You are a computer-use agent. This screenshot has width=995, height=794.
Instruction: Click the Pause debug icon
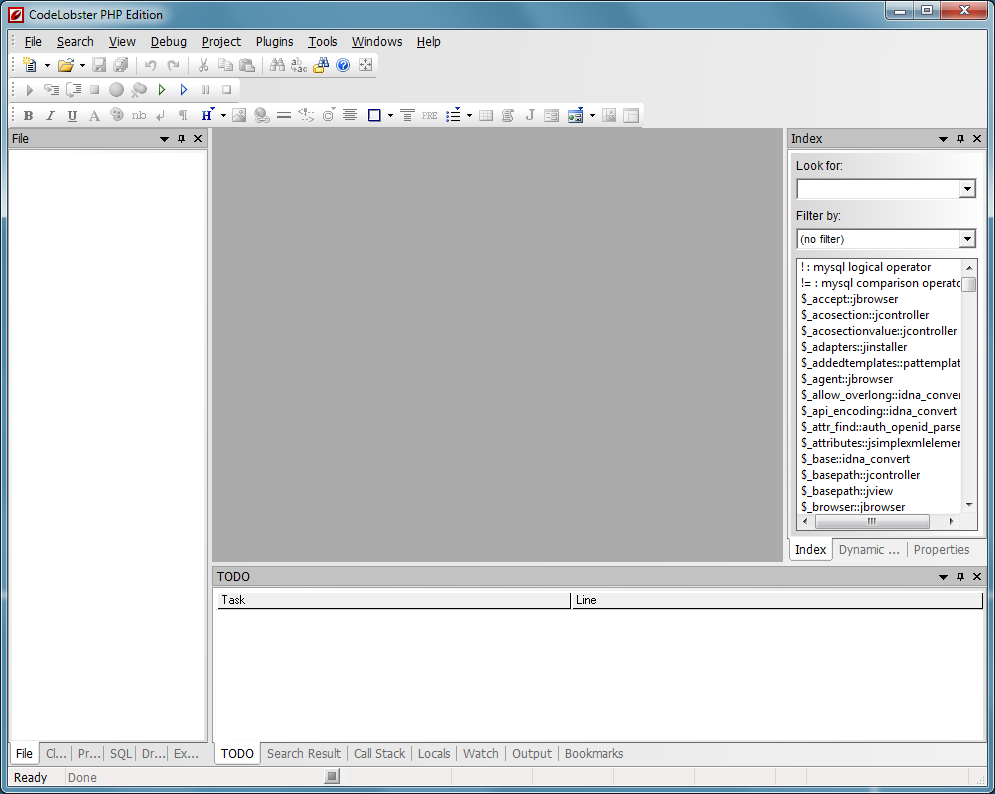tap(206, 89)
